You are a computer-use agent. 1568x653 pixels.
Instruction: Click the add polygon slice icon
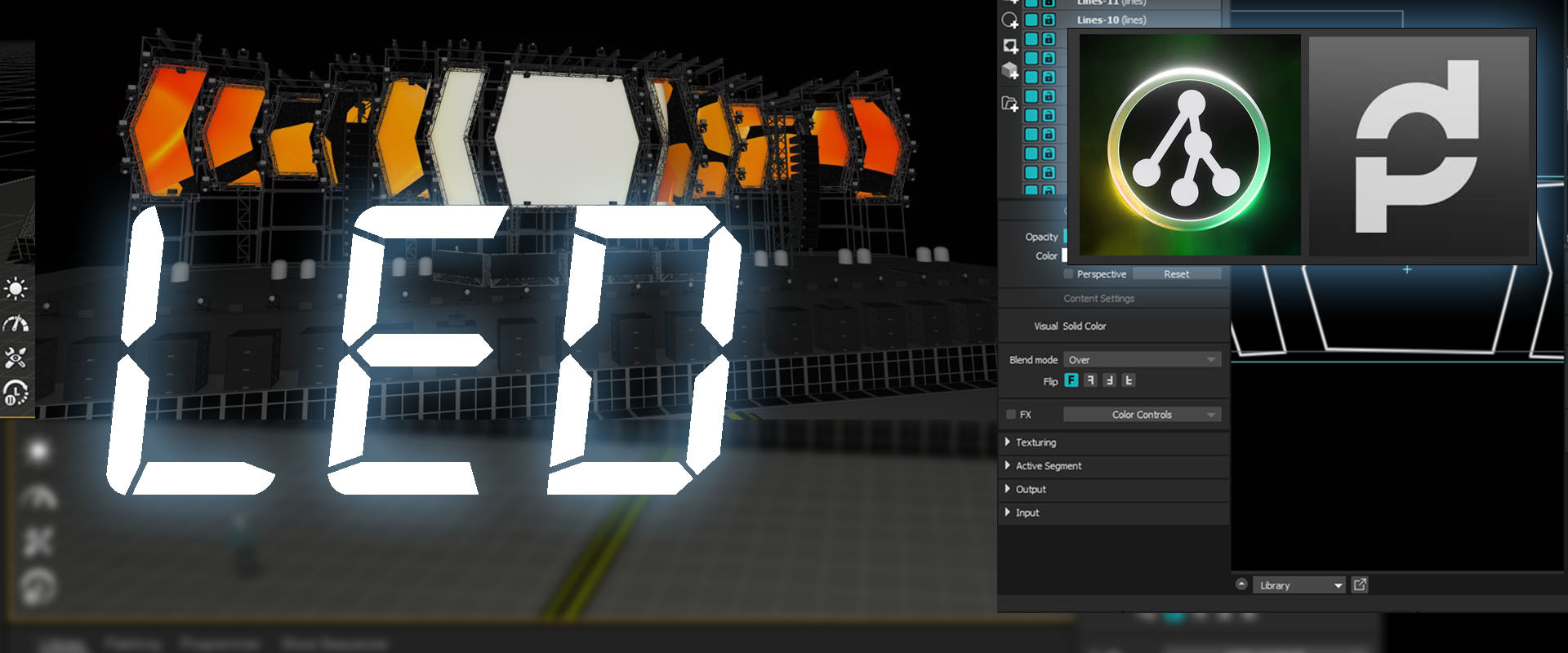point(1010,46)
